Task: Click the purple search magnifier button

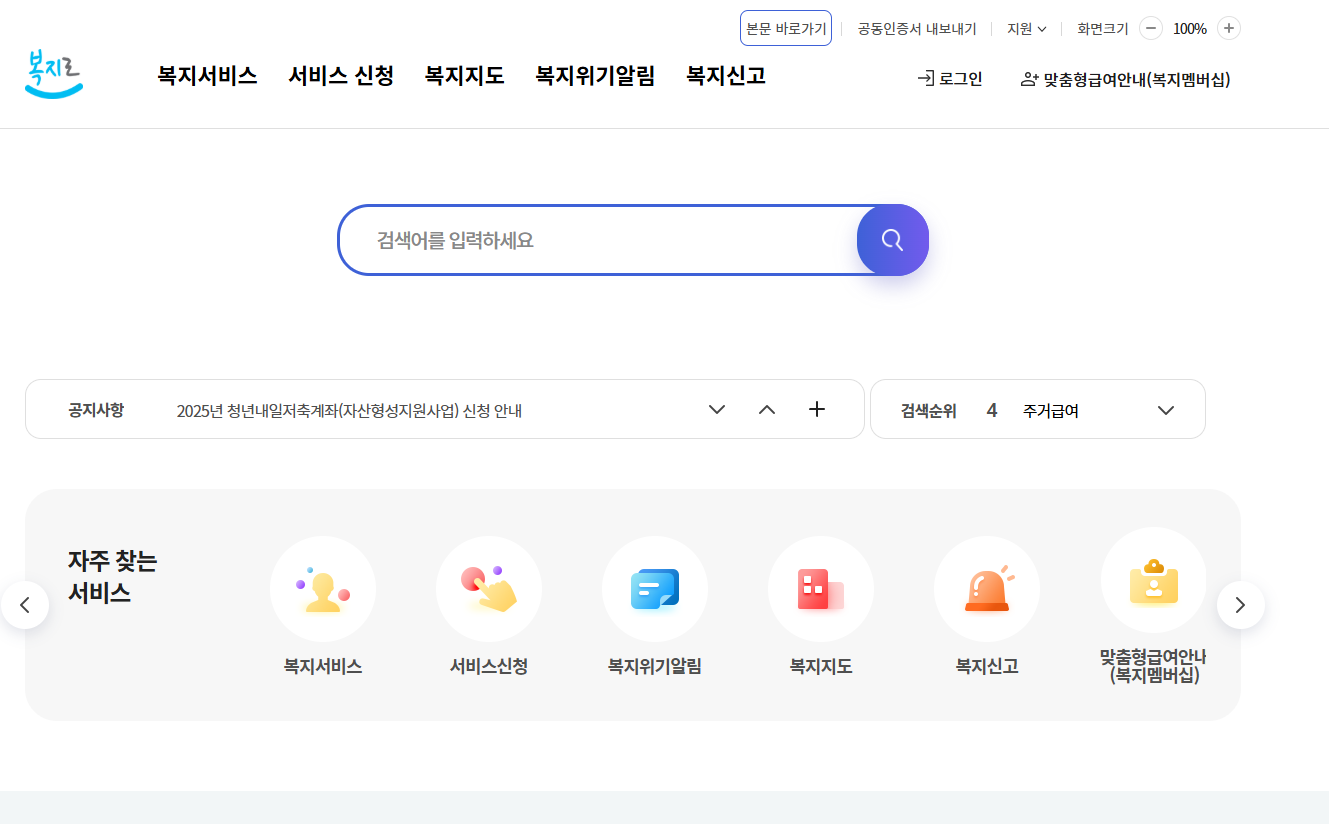Action: pyautogui.click(x=891, y=240)
